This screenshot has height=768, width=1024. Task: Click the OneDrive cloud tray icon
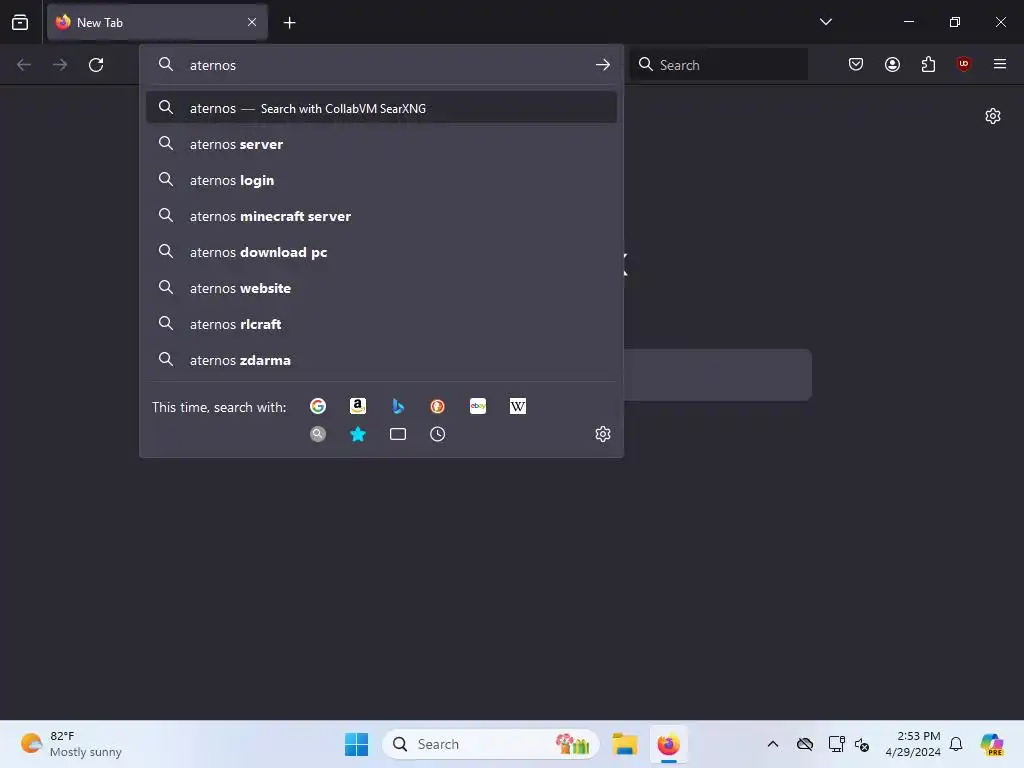pyautogui.click(x=805, y=744)
